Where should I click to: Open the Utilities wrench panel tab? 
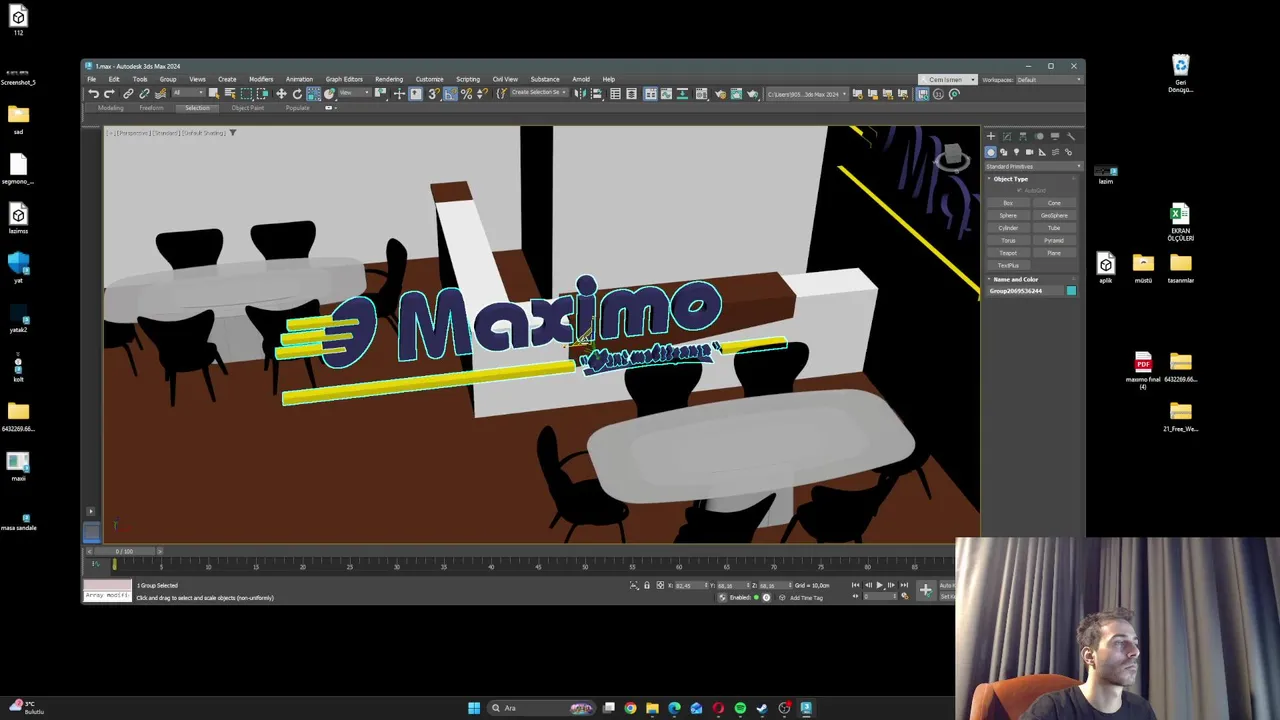[x=1071, y=136]
